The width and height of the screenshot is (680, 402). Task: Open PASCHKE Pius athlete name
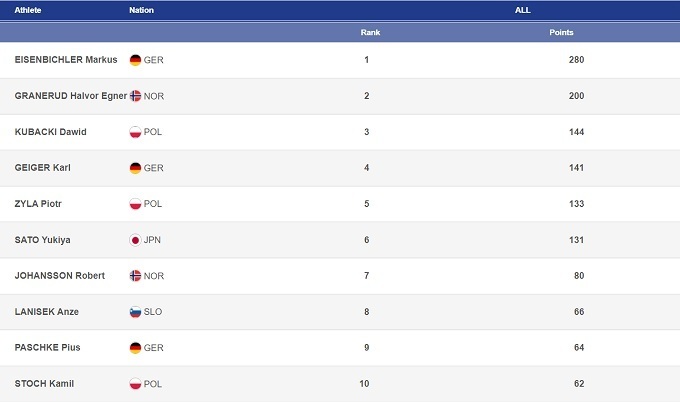48,348
